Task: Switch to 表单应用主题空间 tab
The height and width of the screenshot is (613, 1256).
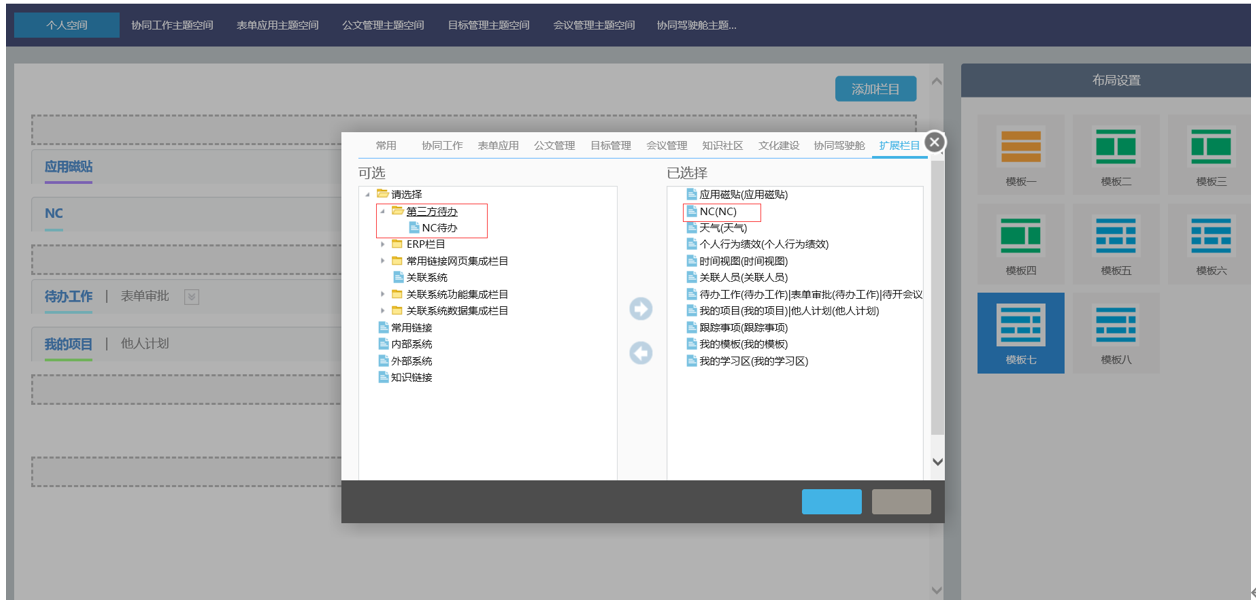Action: (x=278, y=25)
